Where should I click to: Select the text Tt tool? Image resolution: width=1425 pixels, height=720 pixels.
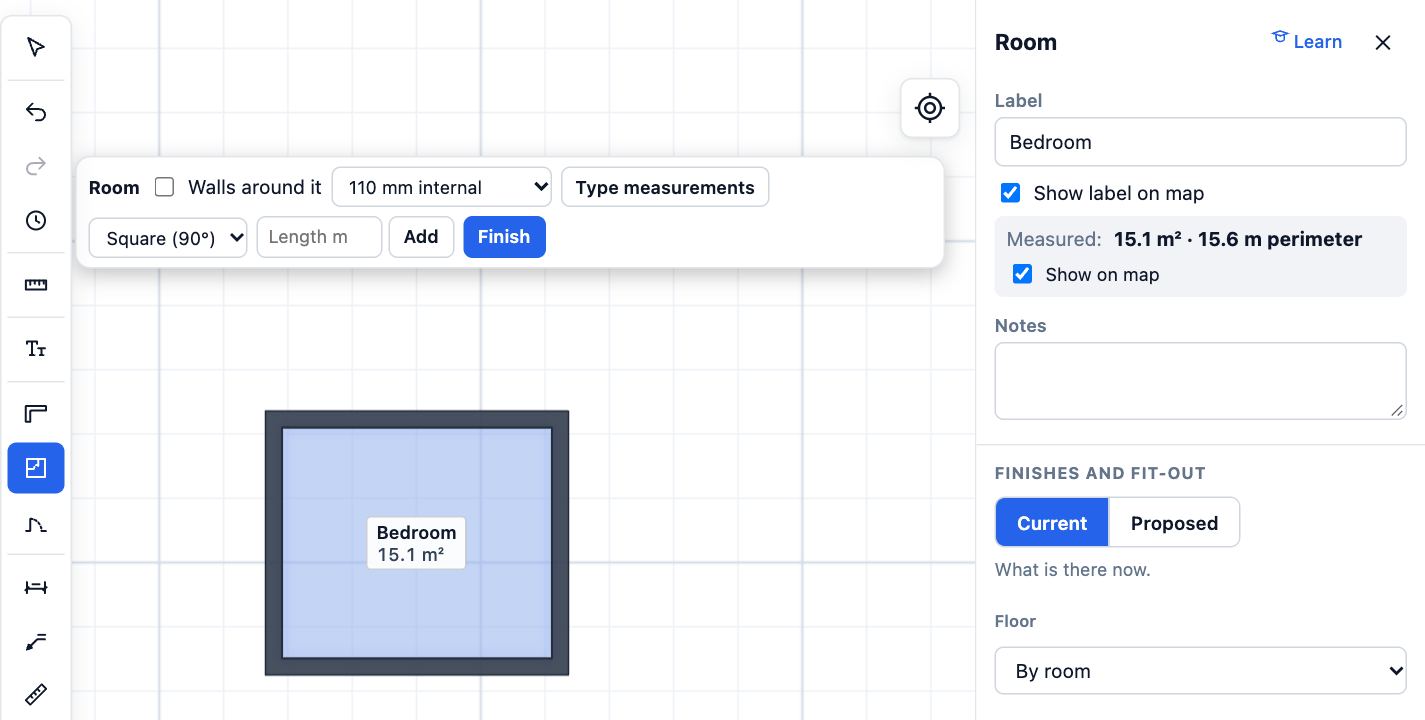(x=36, y=349)
